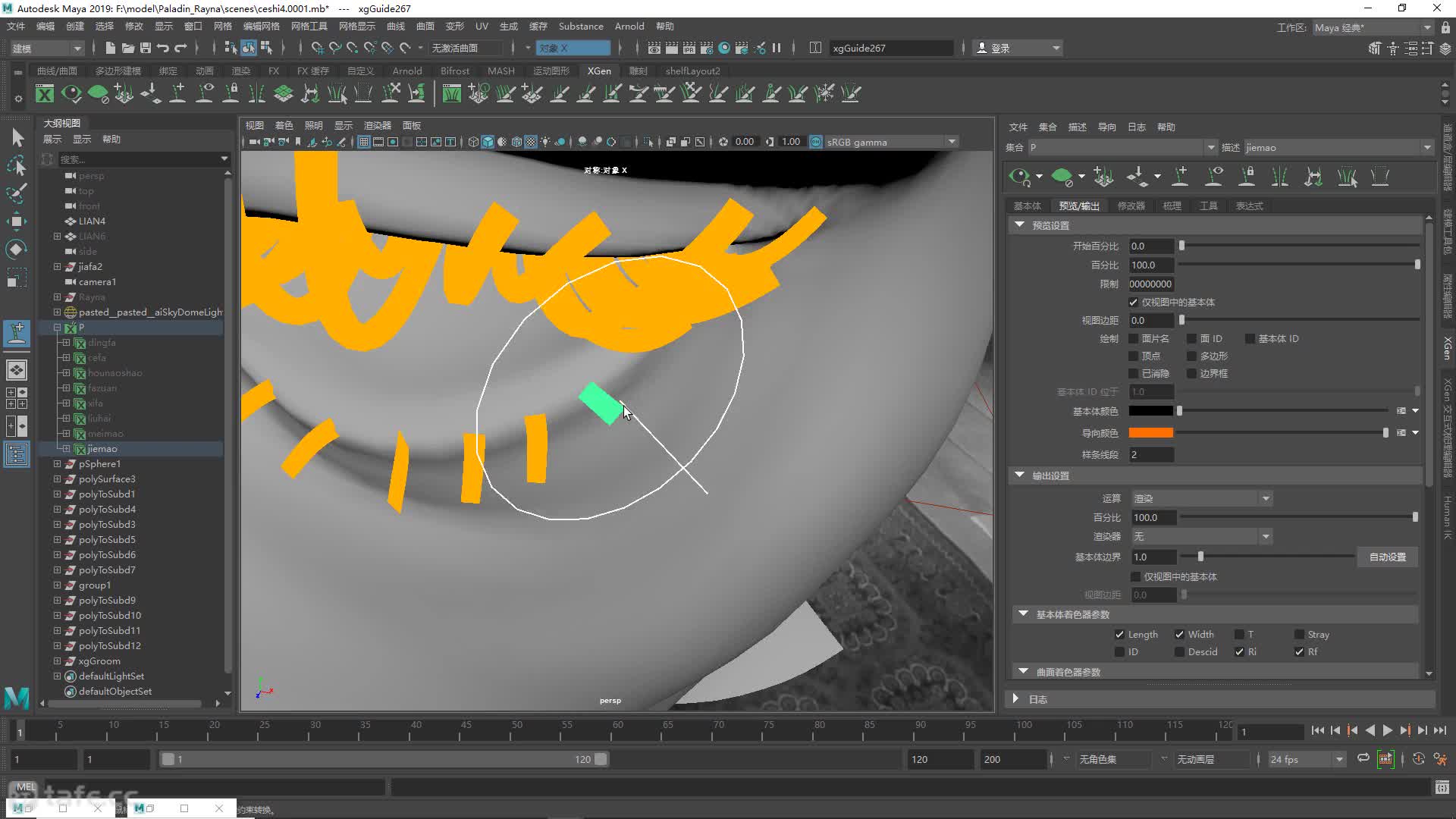Open the 建模 menu set dropdown
The height and width of the screenshot is (819, 1456).
click(x=46, y=49)
